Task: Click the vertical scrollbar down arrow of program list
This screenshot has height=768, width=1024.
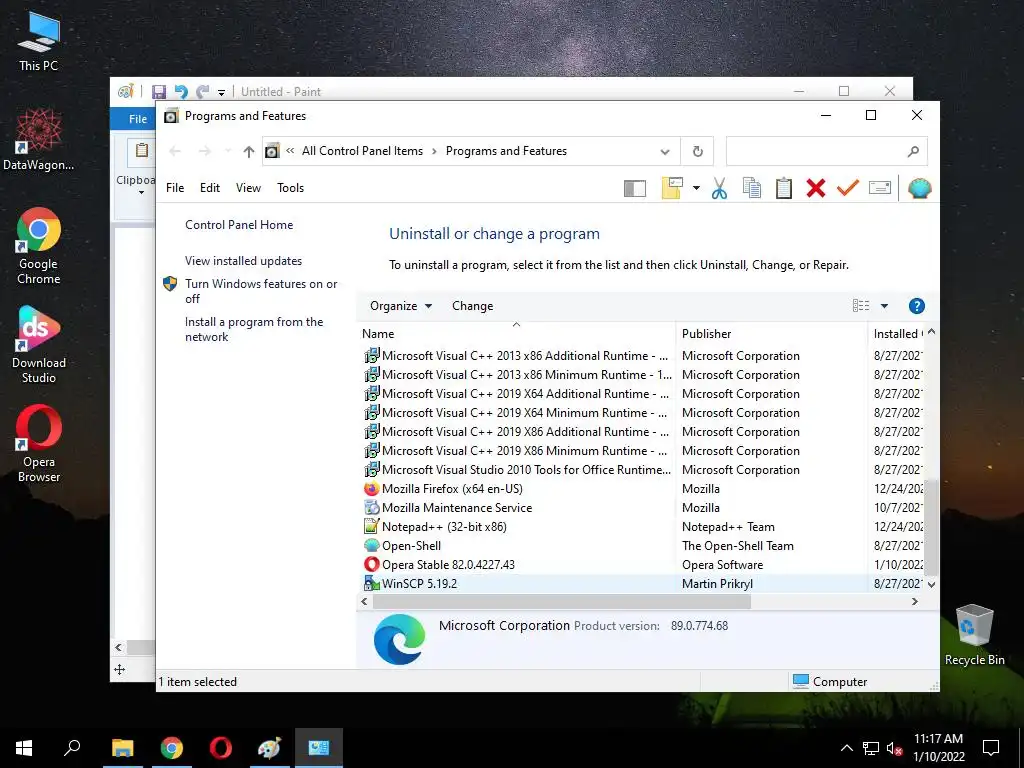Action: [x=932, y=584]
